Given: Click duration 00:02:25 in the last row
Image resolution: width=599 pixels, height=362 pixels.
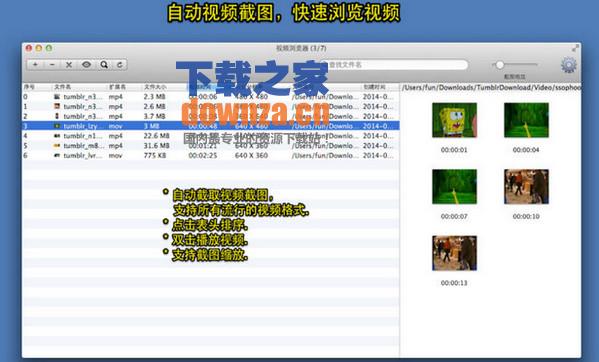Looking at the screenshot, I should pyautogui.click(x=202, y=155).
